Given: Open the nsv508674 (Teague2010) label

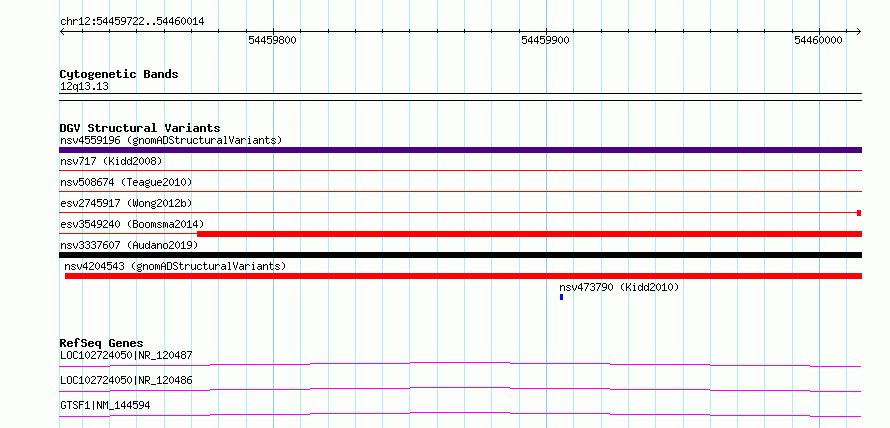Looking at the screenshot, I should pyautogui.click(x=126, y=182).
